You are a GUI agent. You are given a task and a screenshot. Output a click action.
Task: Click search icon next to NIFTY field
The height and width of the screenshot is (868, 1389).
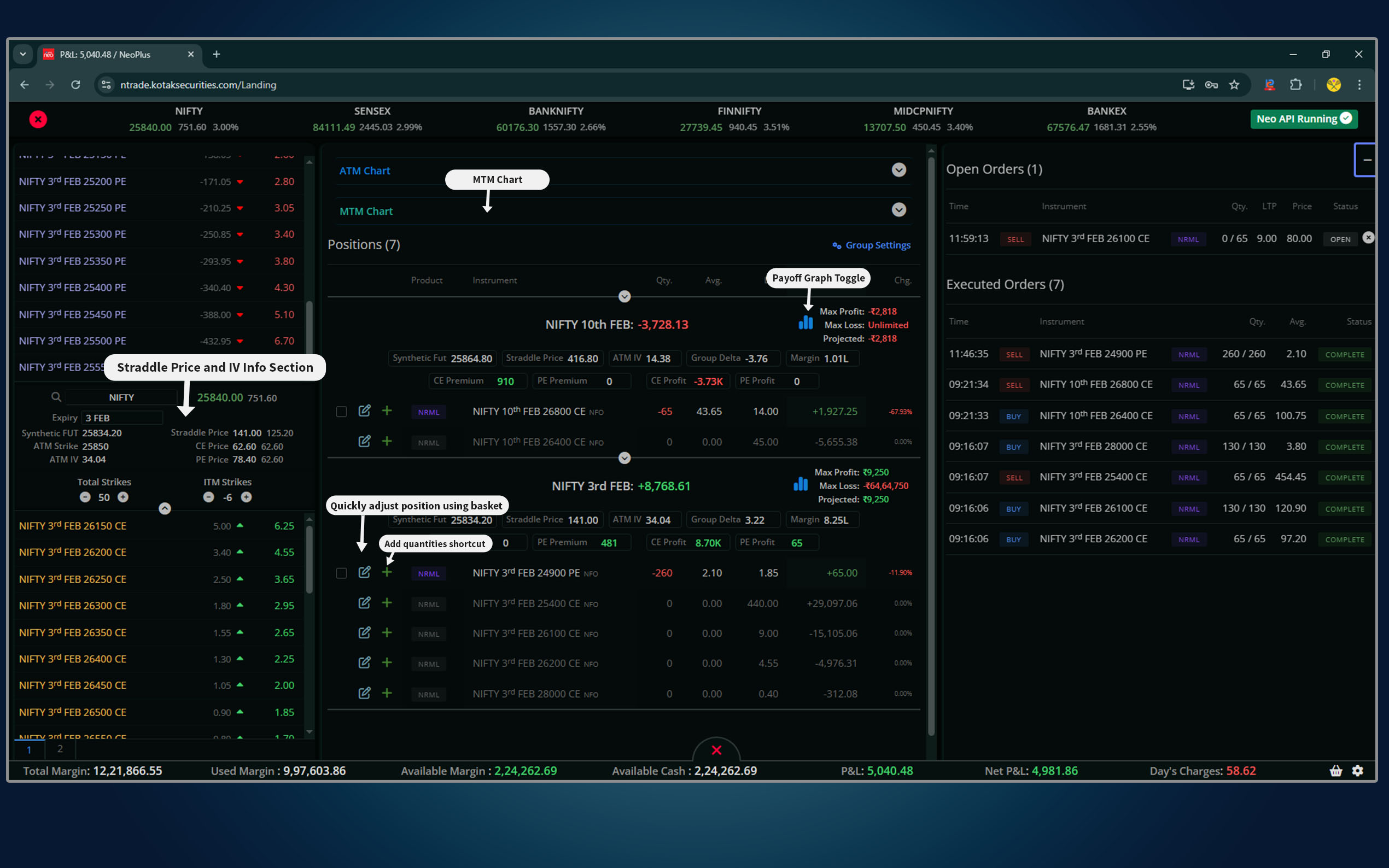(56, 397)
